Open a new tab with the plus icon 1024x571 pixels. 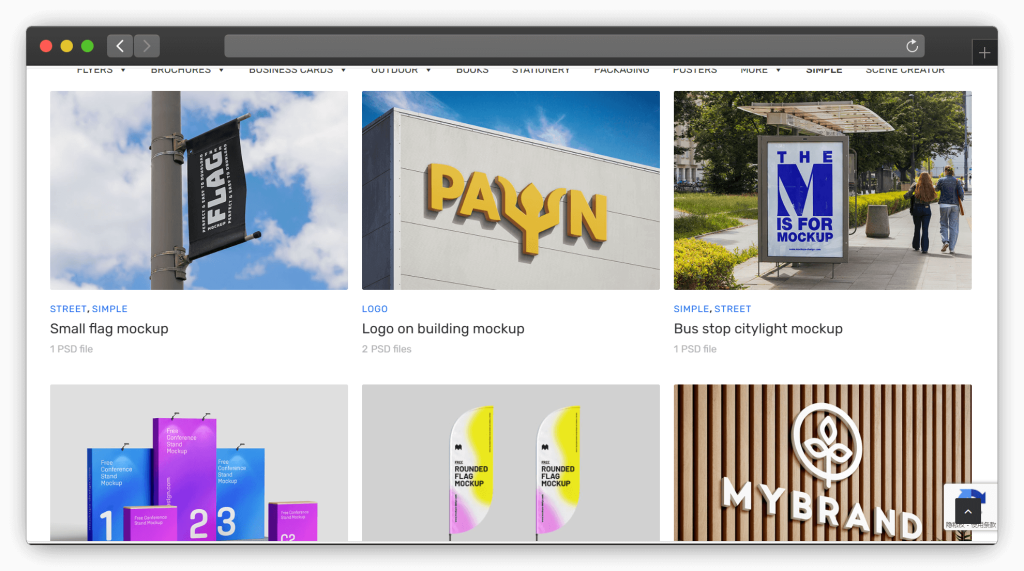[x=984, y=53]
